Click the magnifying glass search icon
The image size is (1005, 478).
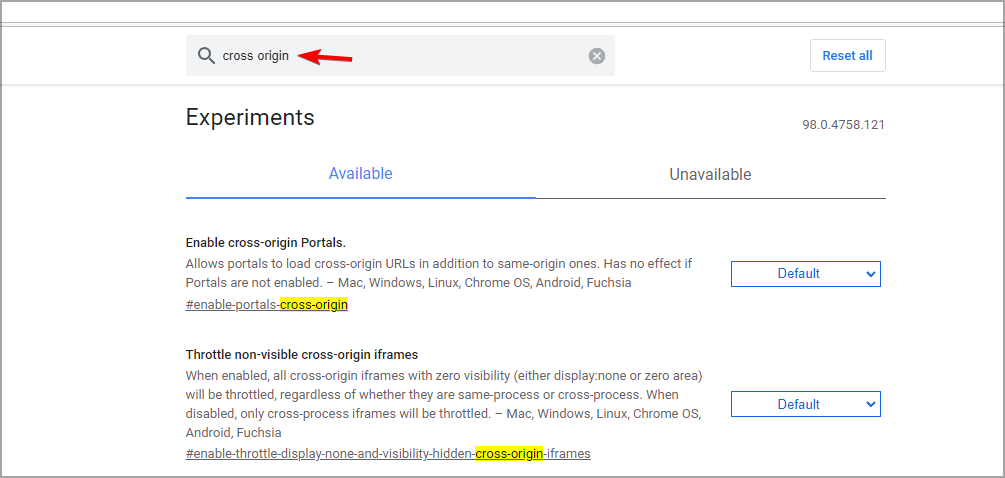206,56
